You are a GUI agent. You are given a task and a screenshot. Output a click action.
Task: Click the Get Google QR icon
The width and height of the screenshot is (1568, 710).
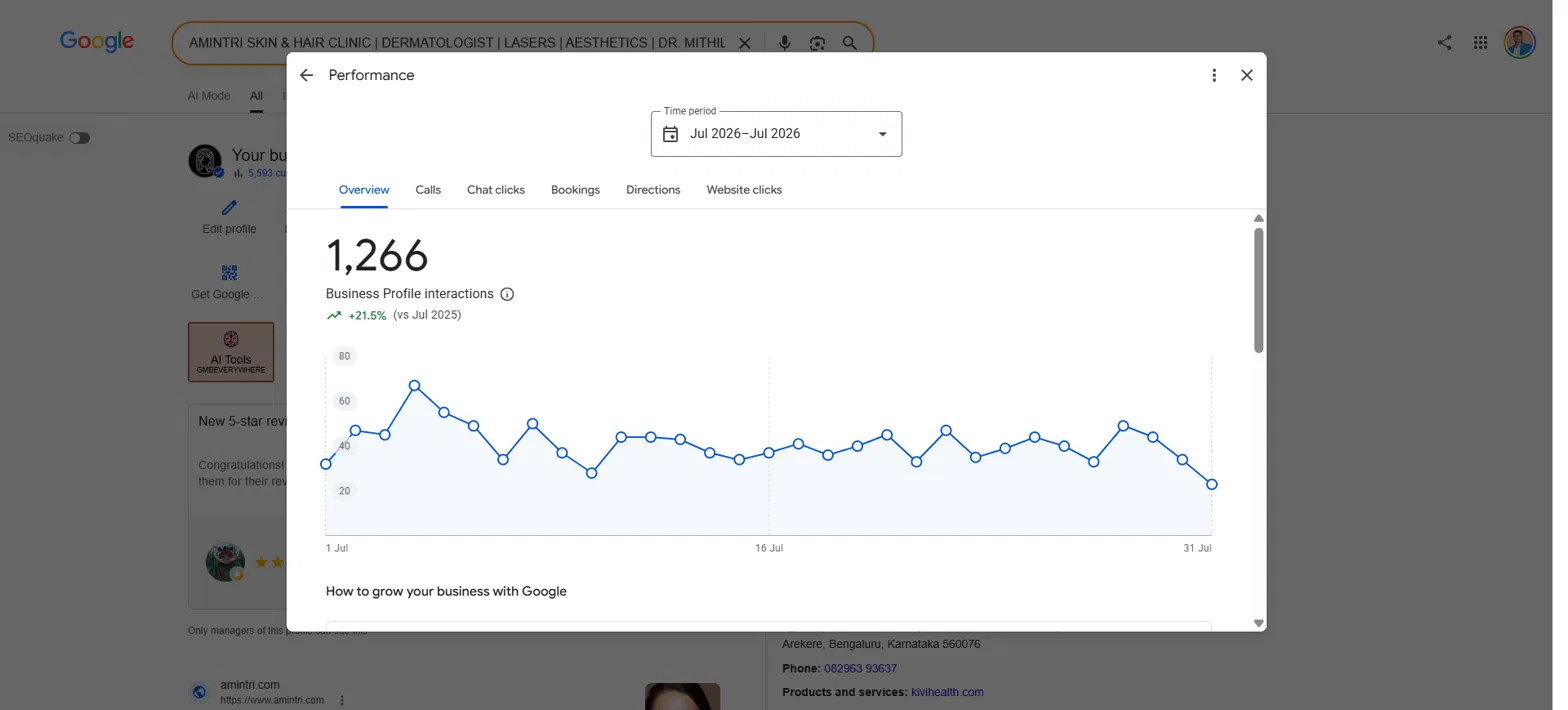[x=229, y=273]
